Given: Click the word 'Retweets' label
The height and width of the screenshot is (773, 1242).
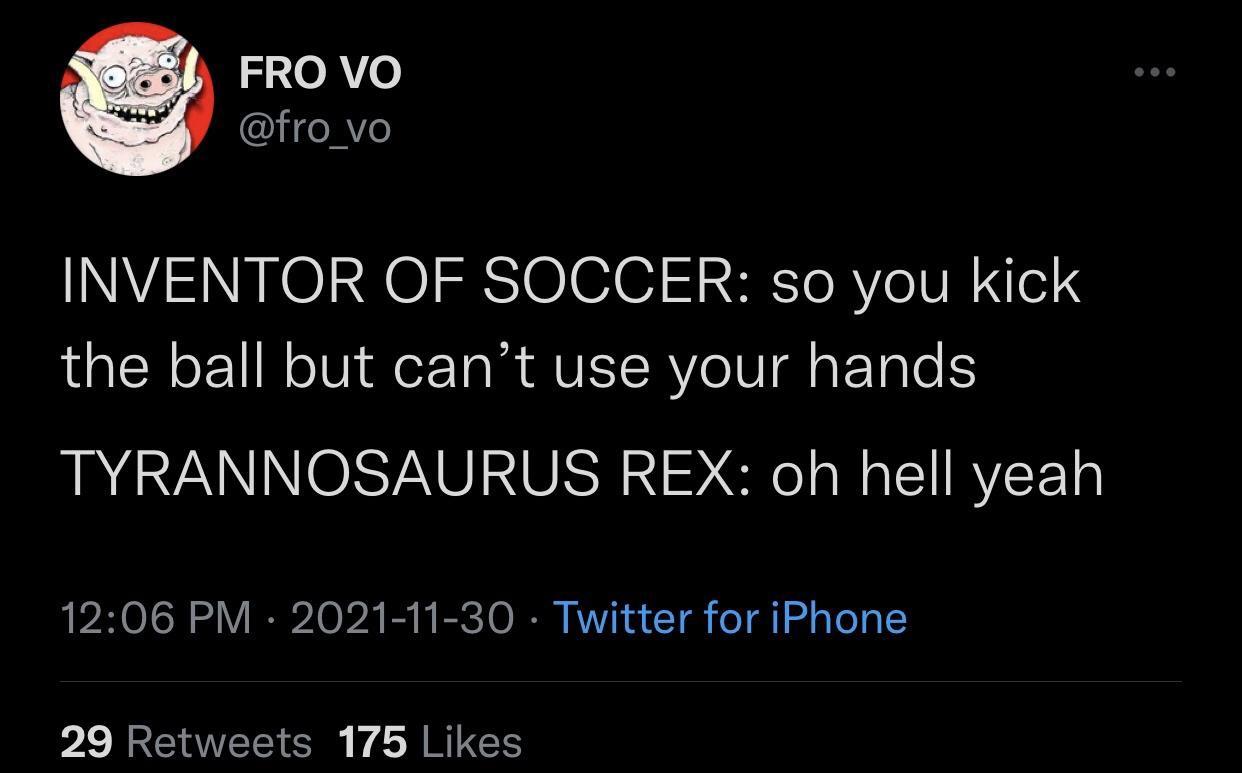Looking at the screenshot, I should coord(220,742).
